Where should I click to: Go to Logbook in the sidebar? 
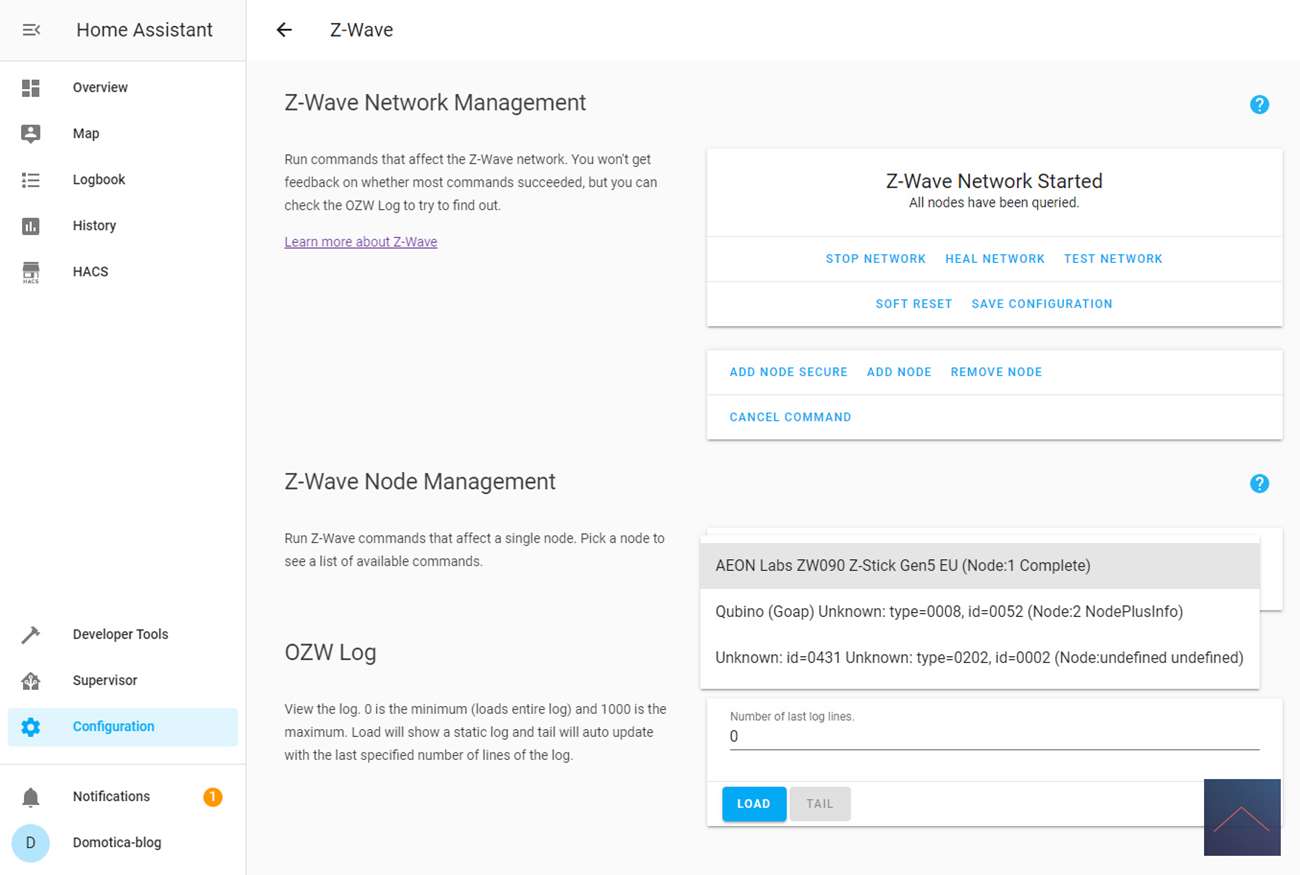point(98,180)
